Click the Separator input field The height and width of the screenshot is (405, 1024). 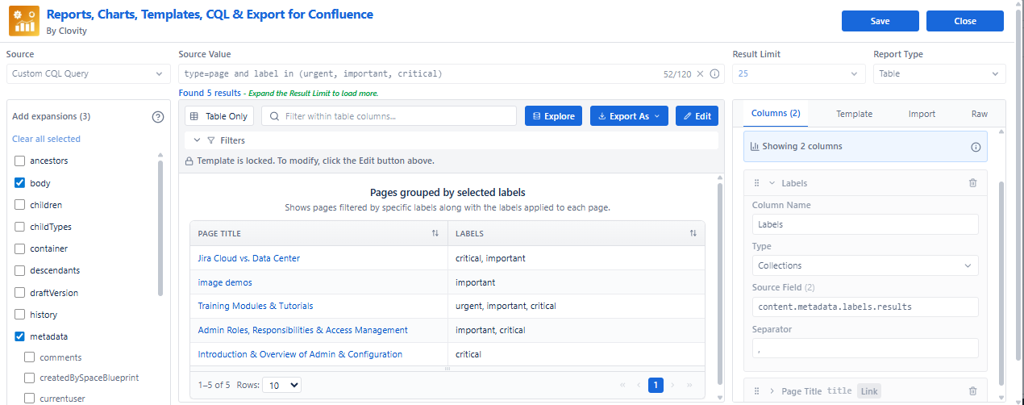865,348
